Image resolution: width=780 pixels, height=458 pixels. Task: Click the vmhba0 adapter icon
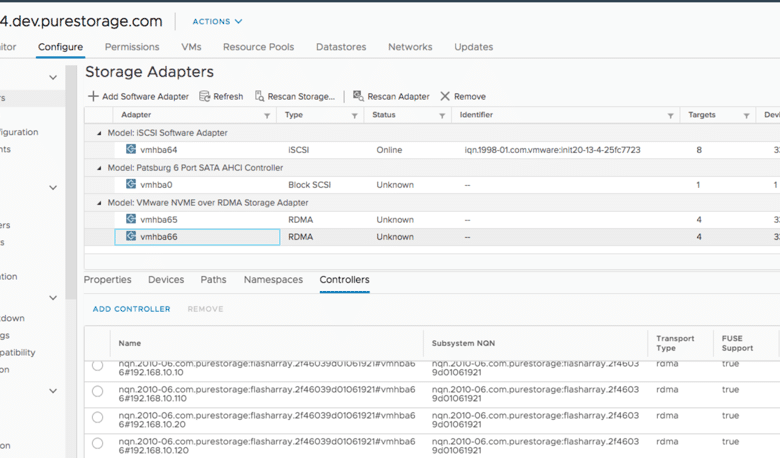[x=131, y=184]
